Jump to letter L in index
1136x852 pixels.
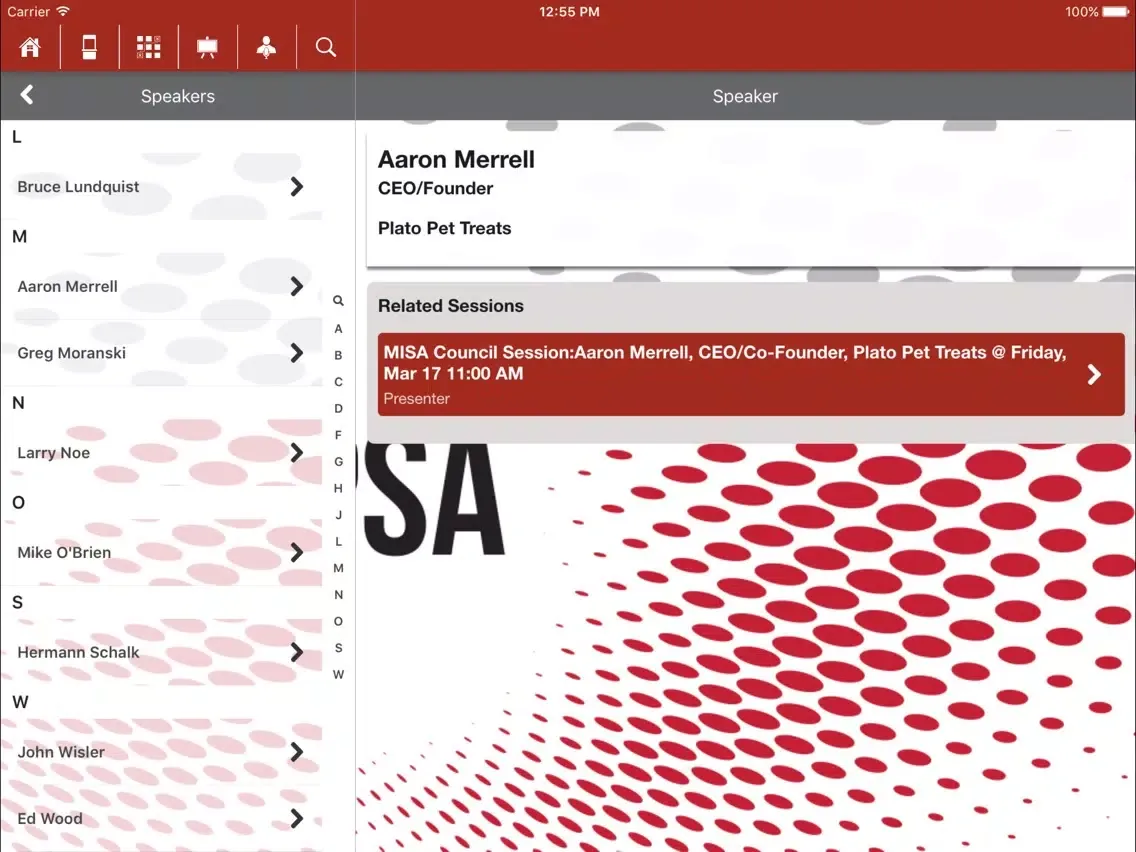(x=338, y=542)
